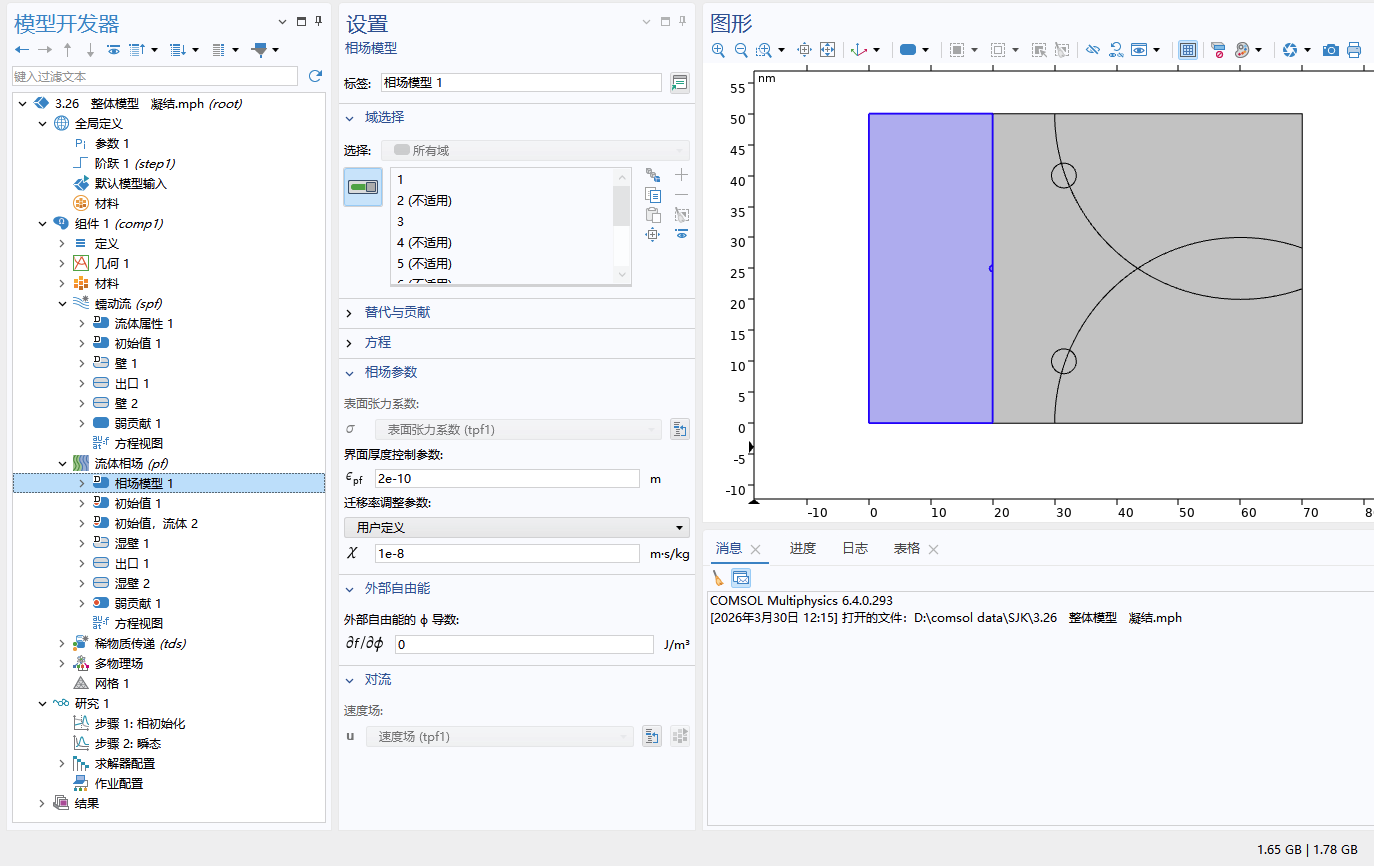The width and height of the screenshot is (1374, 866).
Task: Click the show-more-options eye icon in Model Builder toolbar
Action: [x=113, y=49]
